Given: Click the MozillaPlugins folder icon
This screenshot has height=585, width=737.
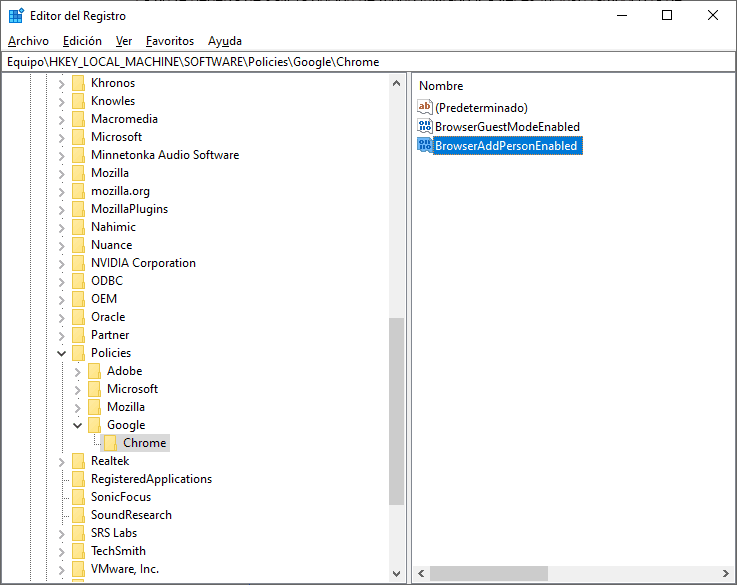Looking at the screenshot, I should coord(78,209).
